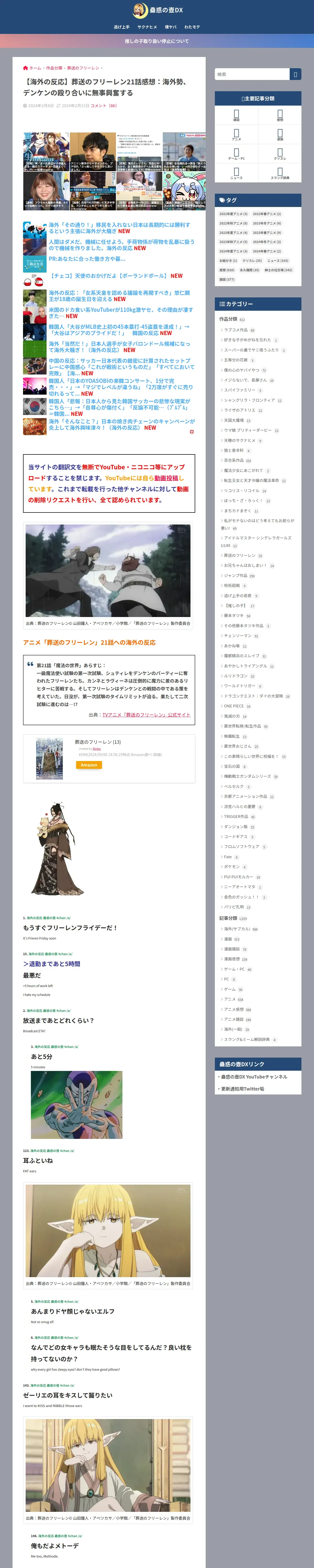Open 米国のドカ食い系YouTuber article link

click(121, 313)
